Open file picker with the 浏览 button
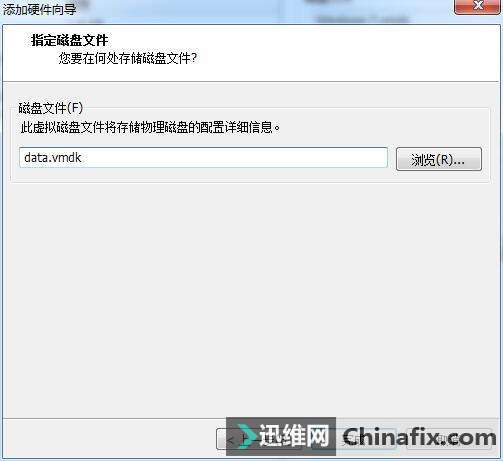 click(439, 159)
